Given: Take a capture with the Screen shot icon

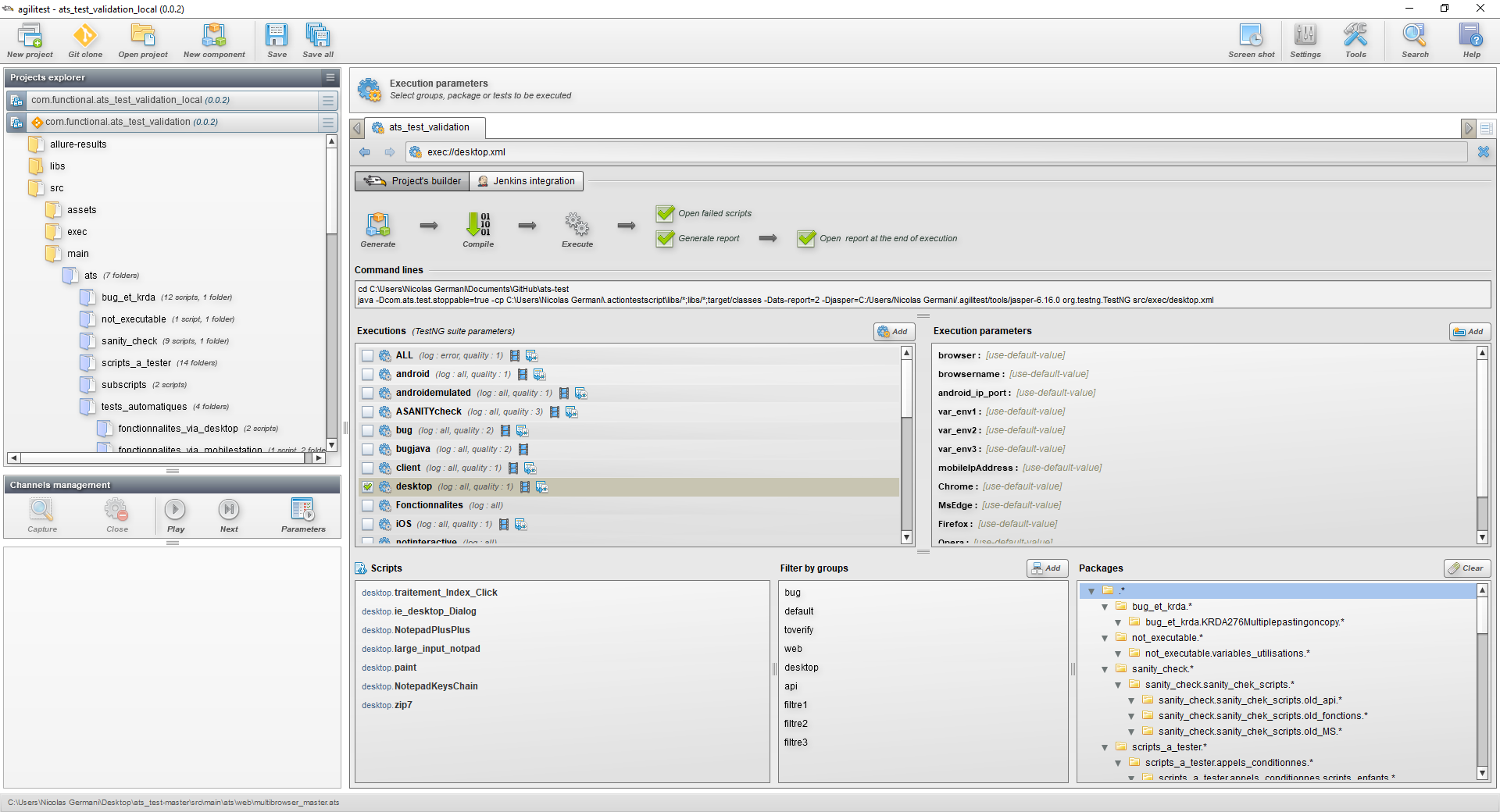Looking at the screenshot, I should coord(1251,41).
